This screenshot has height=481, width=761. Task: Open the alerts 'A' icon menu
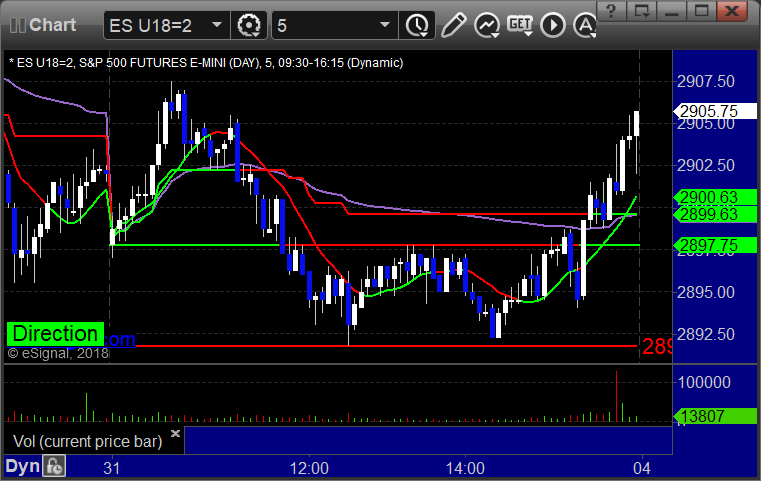coord(585,25)
